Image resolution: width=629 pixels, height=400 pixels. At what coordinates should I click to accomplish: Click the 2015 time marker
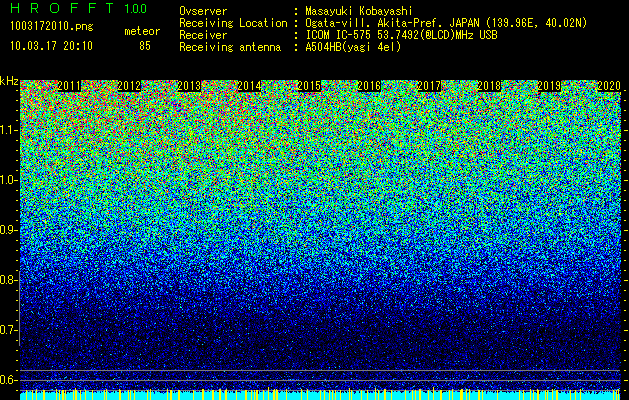309,86
